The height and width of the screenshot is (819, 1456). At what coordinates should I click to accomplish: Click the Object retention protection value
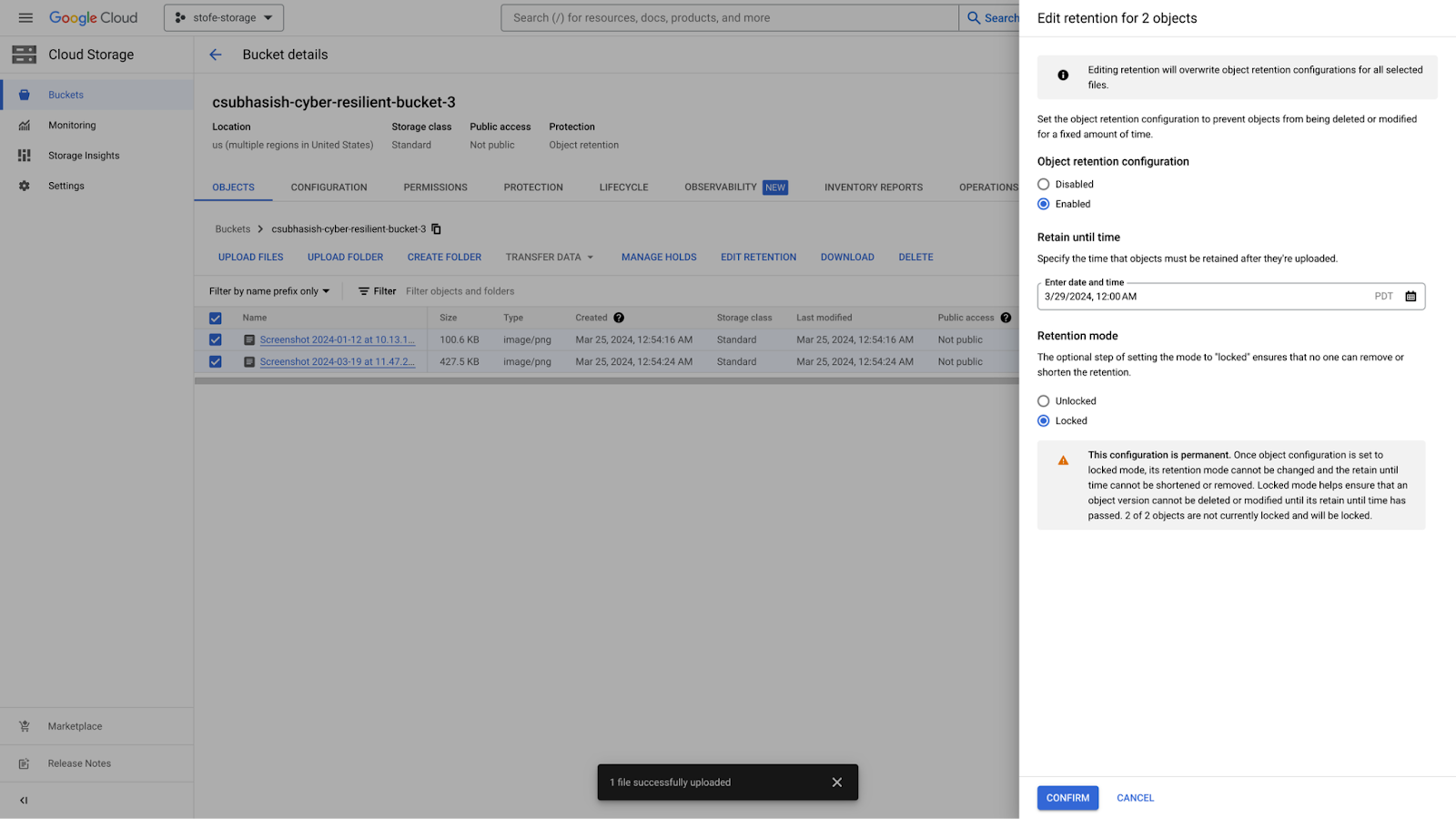click(x=583, y=146)
